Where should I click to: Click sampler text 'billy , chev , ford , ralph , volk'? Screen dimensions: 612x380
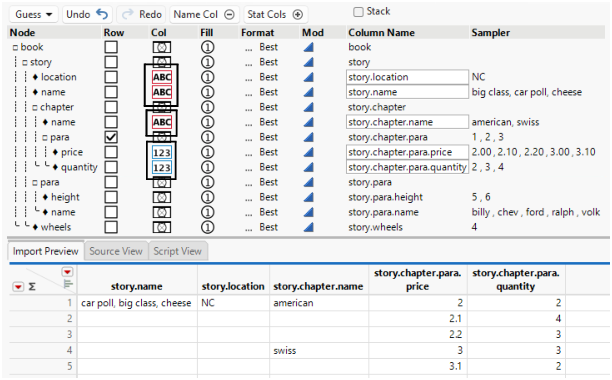pos(536,212)
